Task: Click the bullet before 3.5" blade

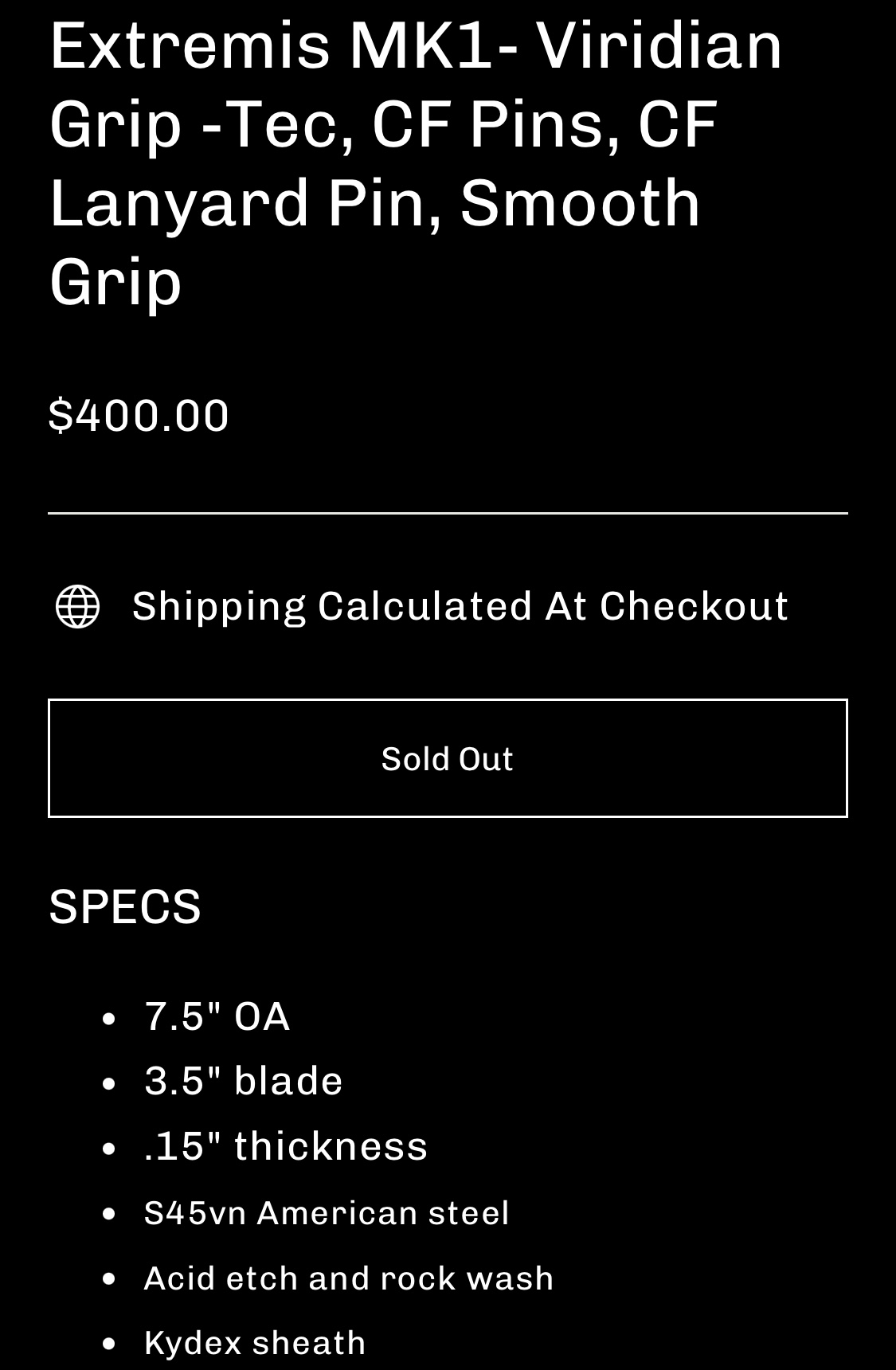Action: point(110,1082)
